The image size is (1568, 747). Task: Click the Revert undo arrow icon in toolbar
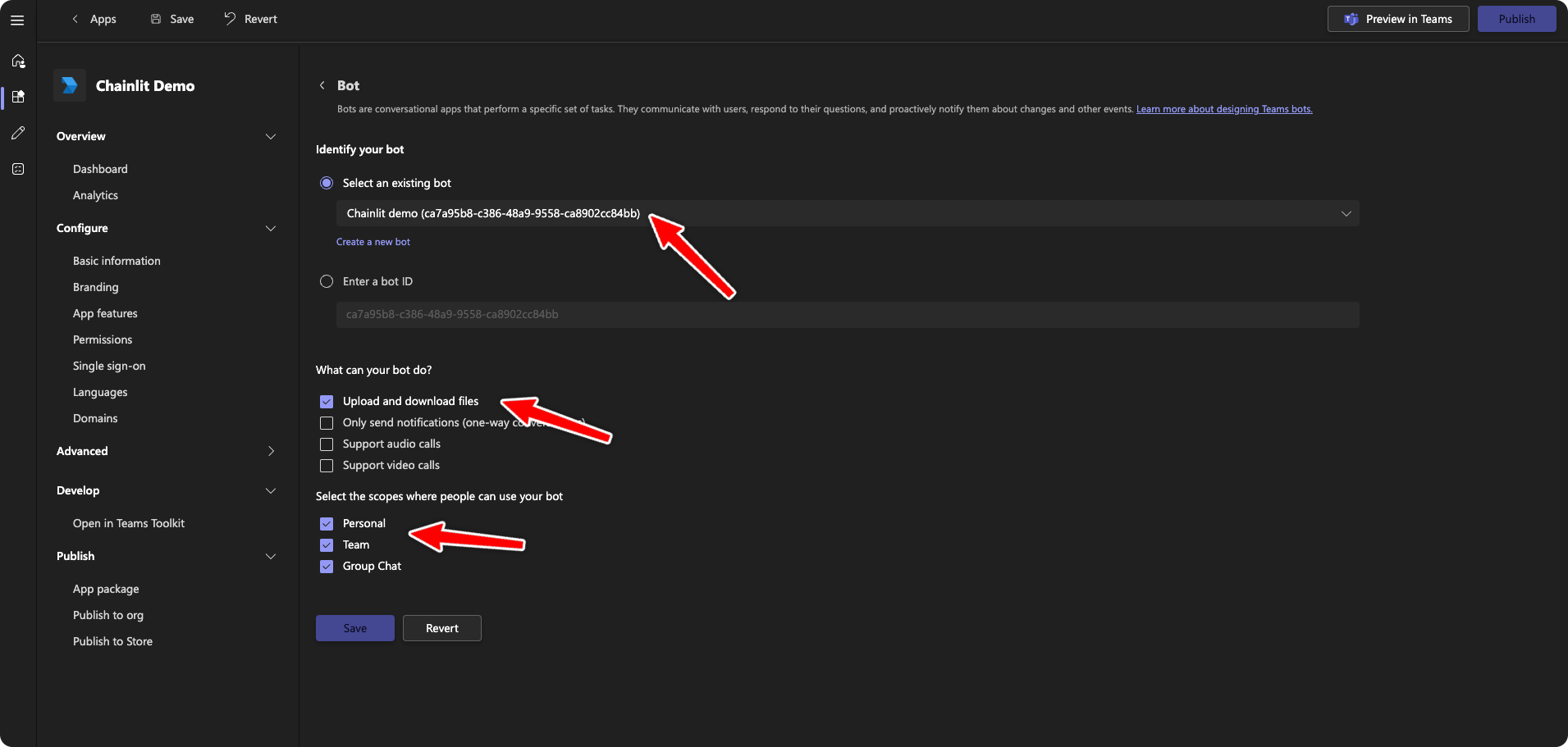pyautogui.click(x=230, y=18)
